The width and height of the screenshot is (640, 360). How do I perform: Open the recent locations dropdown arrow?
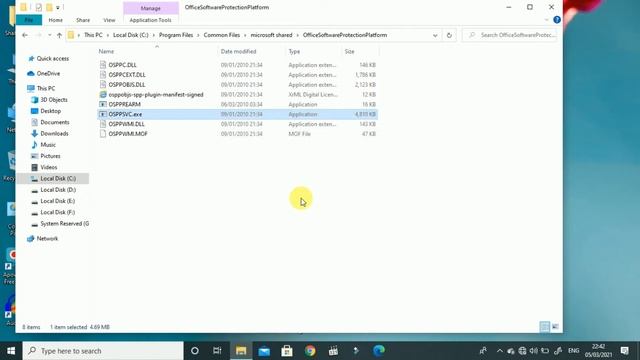click(49, 35)
